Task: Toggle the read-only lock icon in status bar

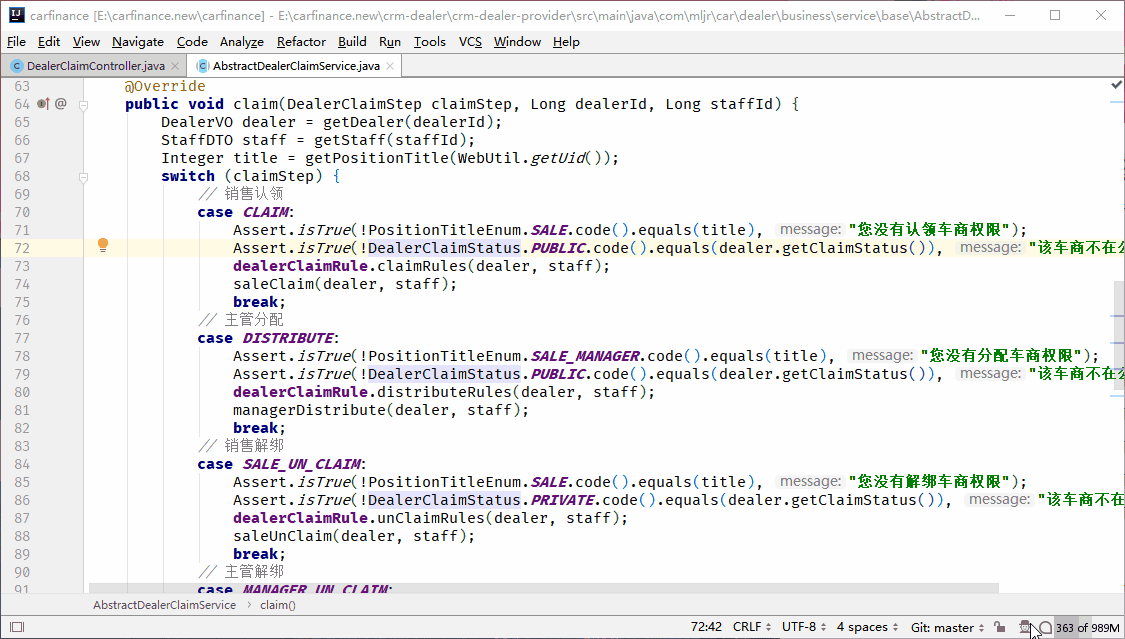Action: (x=1000, y=627)
